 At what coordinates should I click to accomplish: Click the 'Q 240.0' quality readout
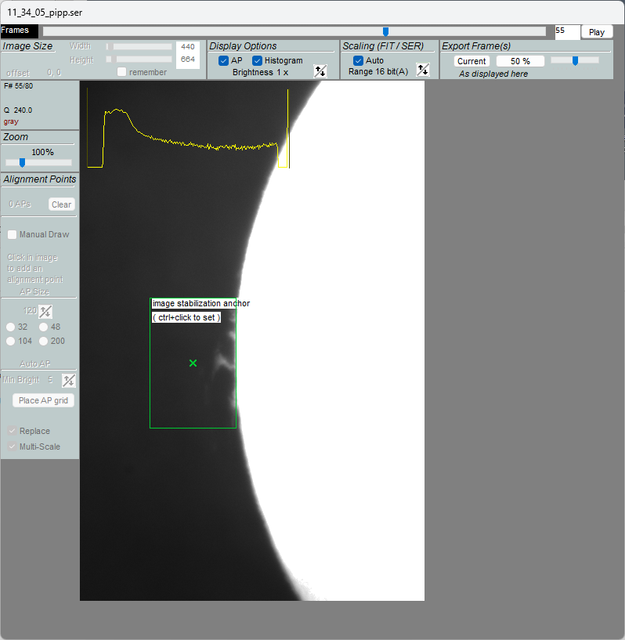point(18,110)
